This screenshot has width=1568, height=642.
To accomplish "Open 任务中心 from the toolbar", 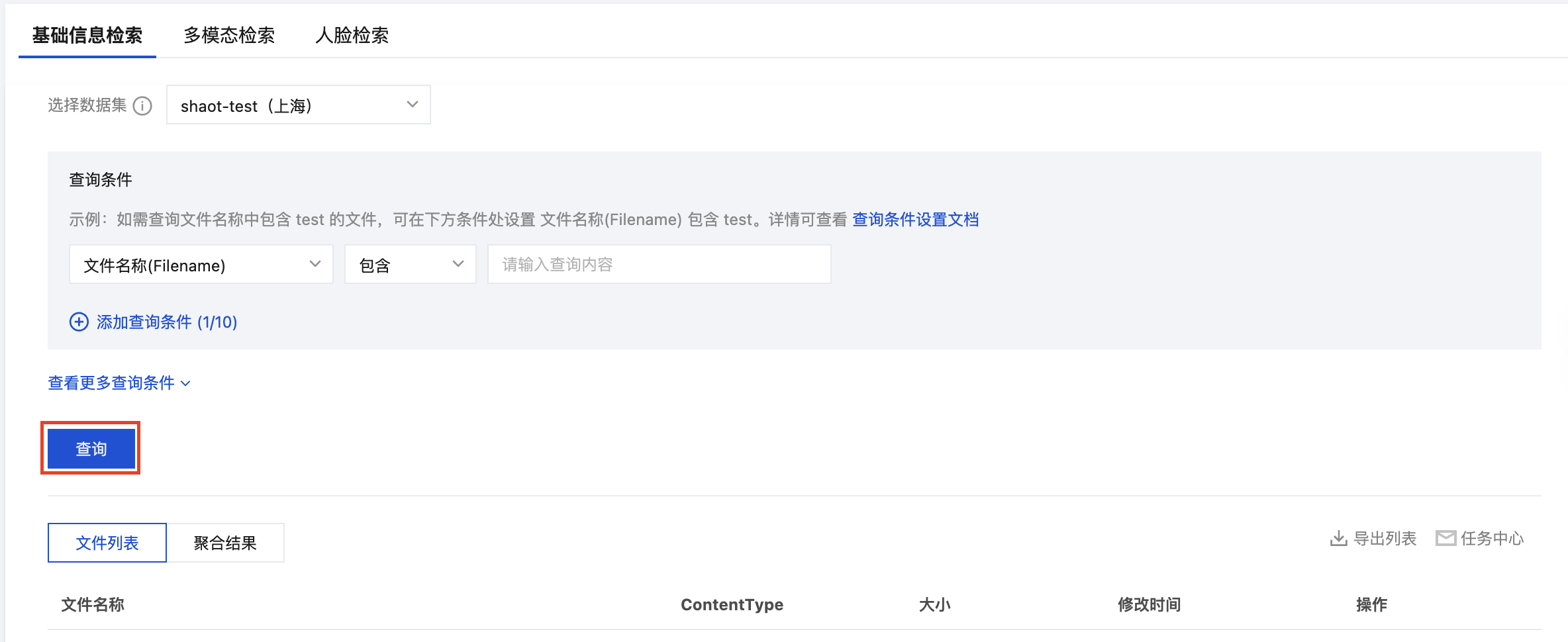I will pyautogui.click(x=1492, y=539).
